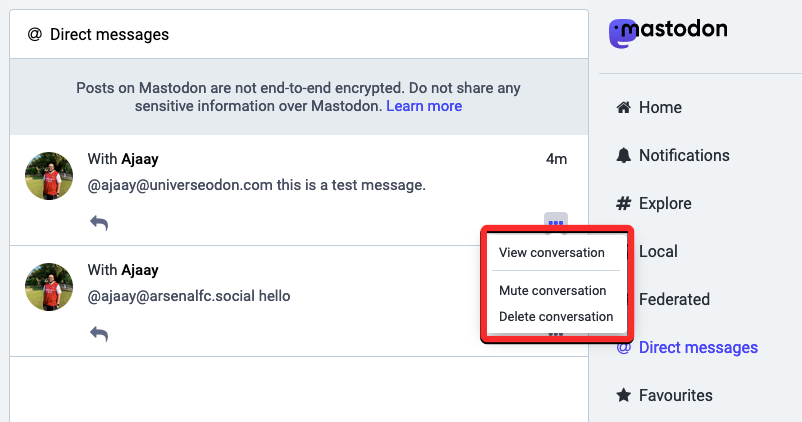The width and height of the screenshot is (802, 422).
Task: Choose Mute conversation in the dropdown
Action: click(553, 290)
